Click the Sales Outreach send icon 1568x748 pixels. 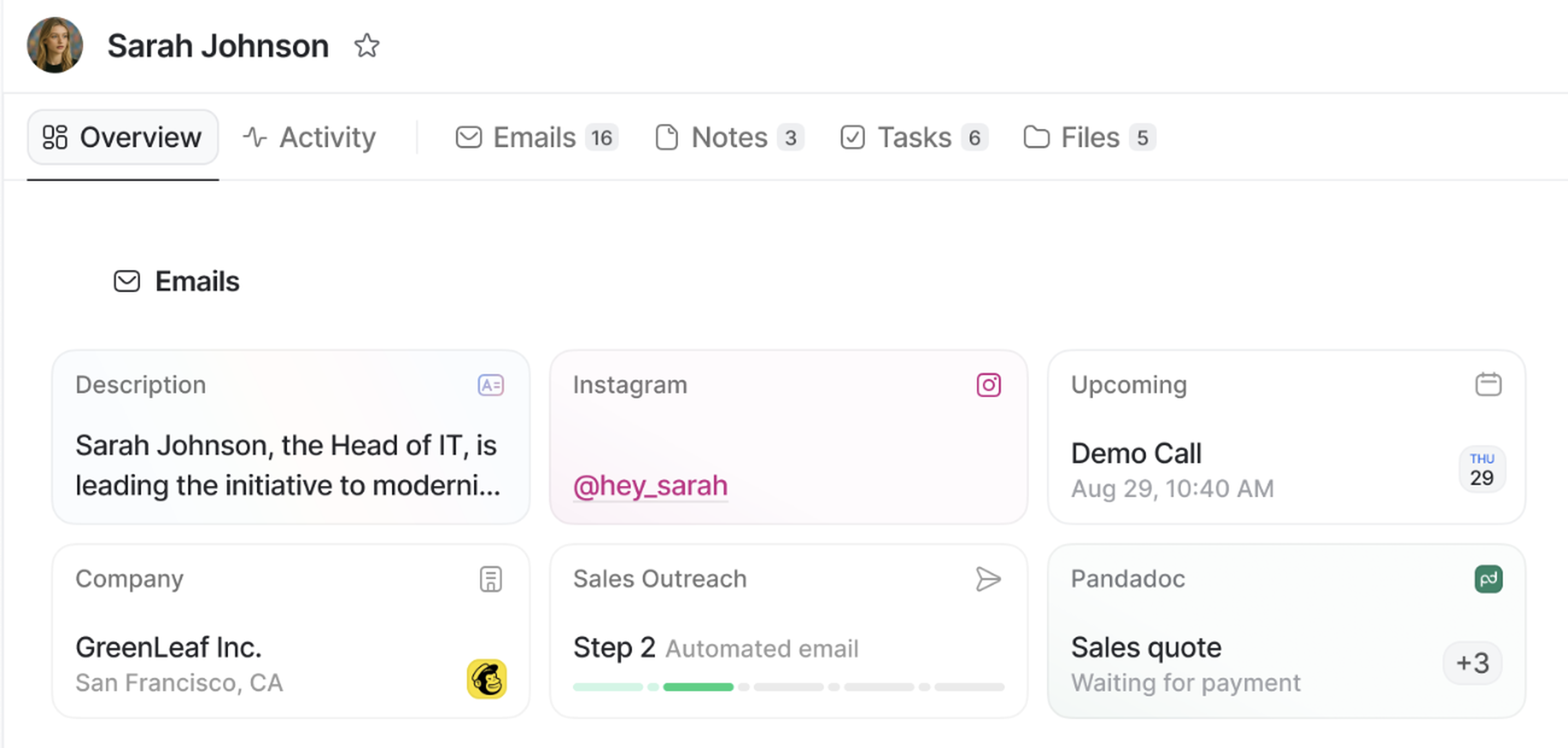click(x=988, y=578)
